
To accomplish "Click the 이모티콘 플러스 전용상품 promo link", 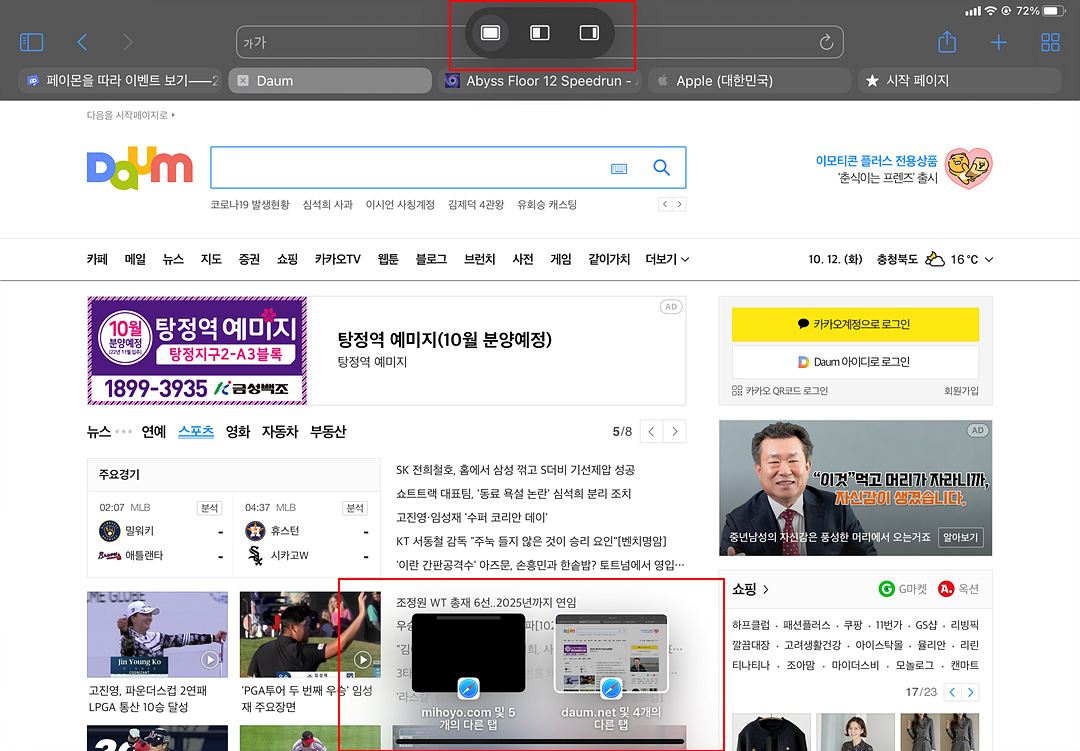I will (x=876, y=161).
